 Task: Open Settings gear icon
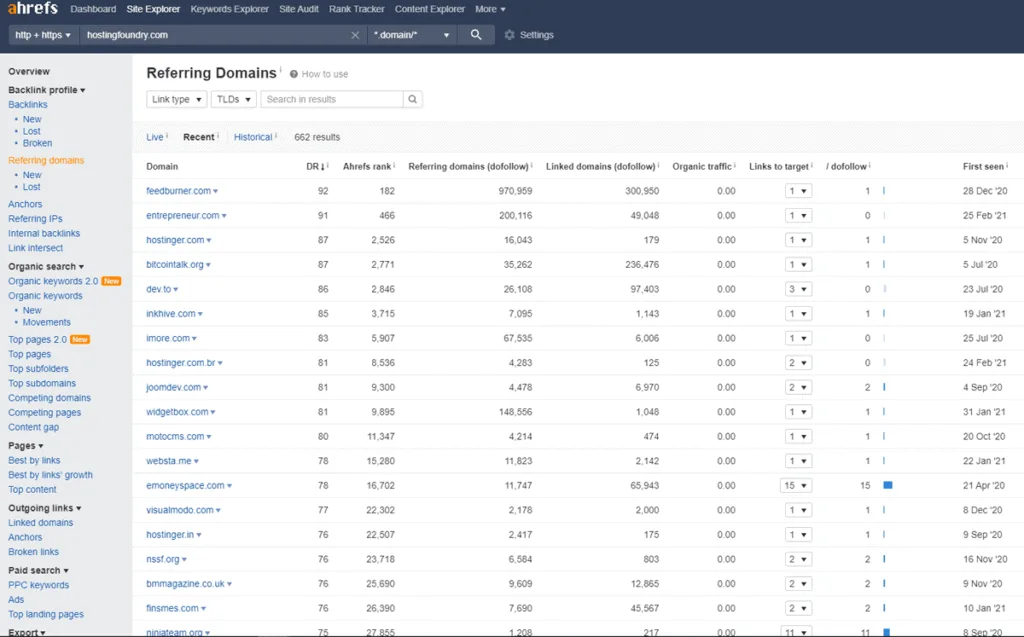509,35
